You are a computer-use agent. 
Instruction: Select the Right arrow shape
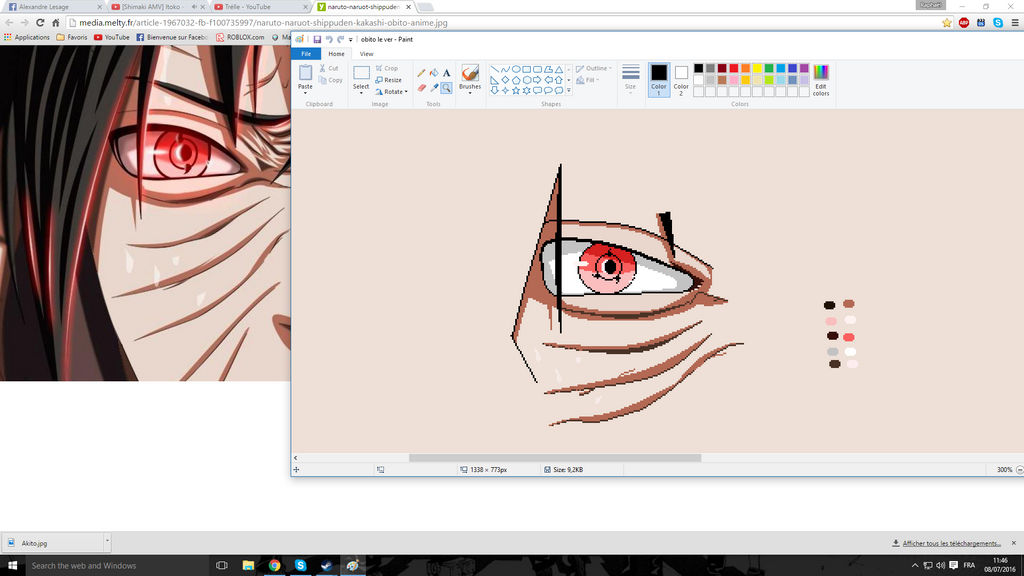click(x=537, y=80)
